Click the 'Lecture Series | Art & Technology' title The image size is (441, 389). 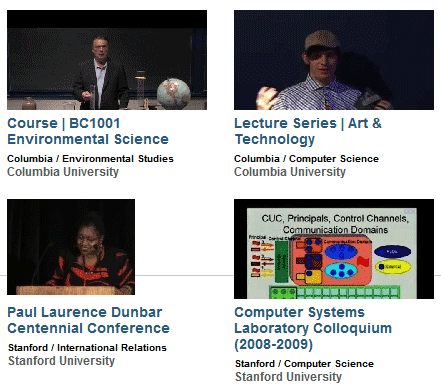(308, 131)
